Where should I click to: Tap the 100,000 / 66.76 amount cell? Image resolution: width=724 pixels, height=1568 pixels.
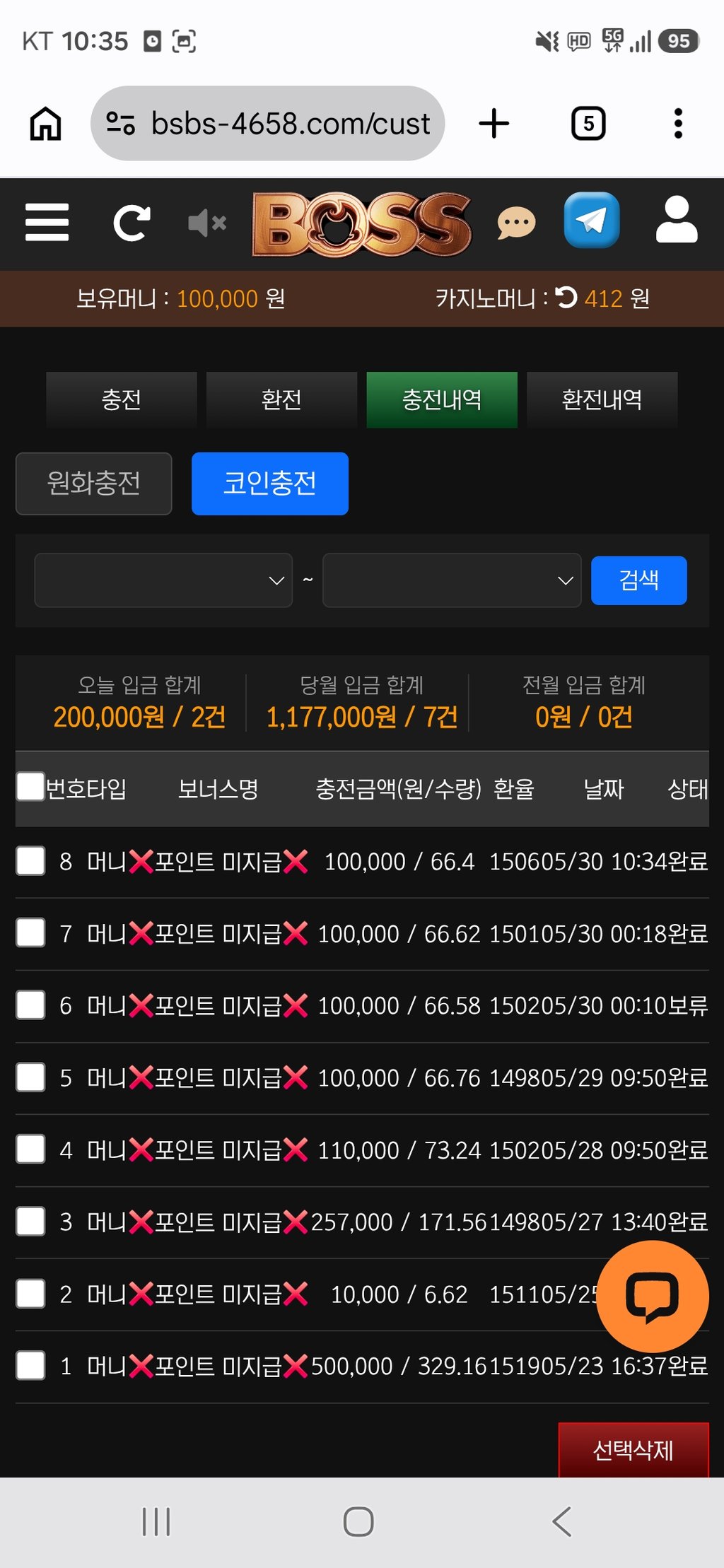click(399, 1078)
